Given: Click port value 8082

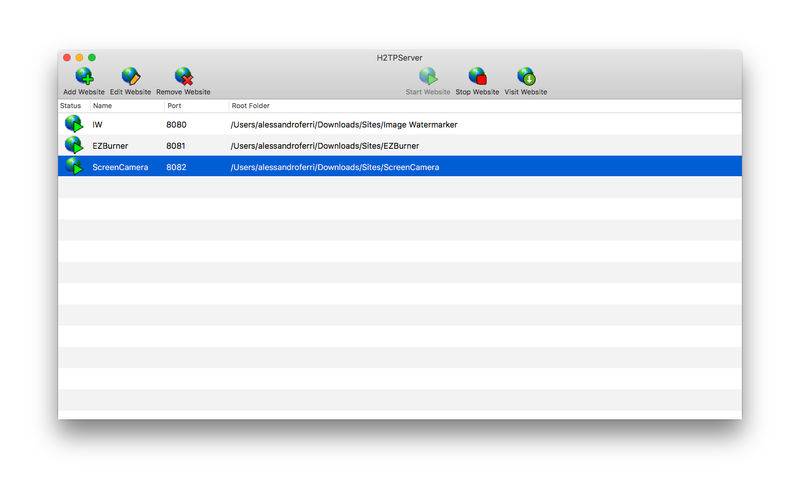Looking at the screenshot, I should (x=176, y=167).
